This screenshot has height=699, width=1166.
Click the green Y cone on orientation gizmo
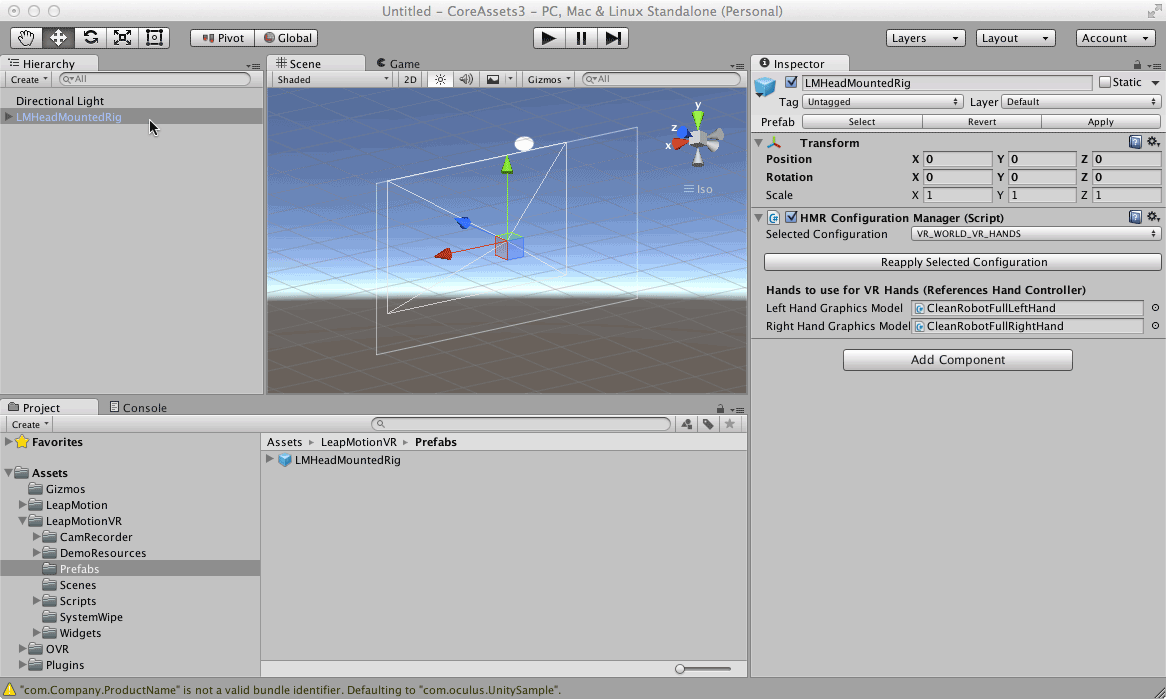pos(698,120)
